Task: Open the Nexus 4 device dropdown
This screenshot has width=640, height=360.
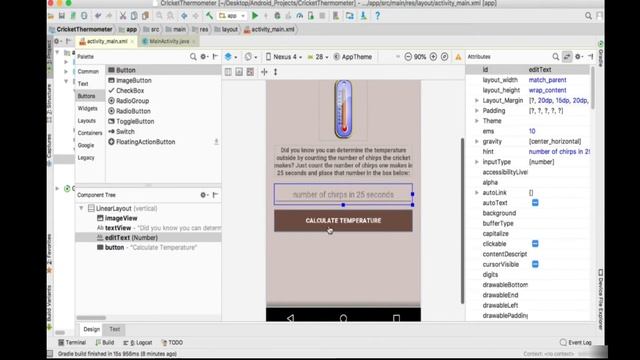Action: 284,57
